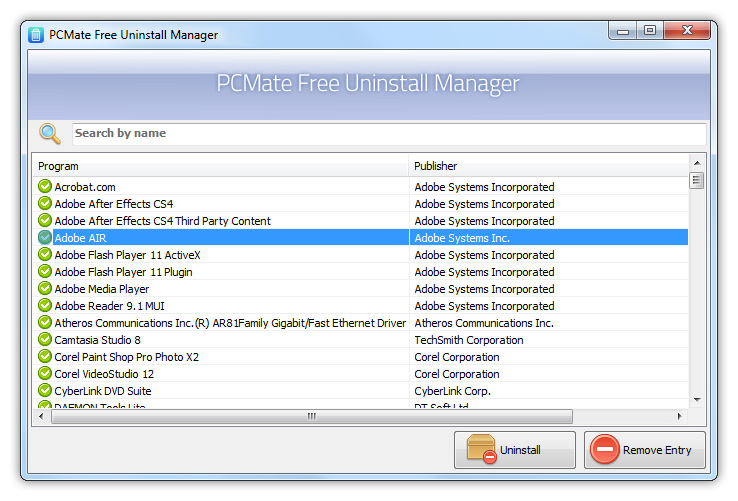Click the status icon next to Adobe AIR
The image size is (738, 501).
pos(45,237)
